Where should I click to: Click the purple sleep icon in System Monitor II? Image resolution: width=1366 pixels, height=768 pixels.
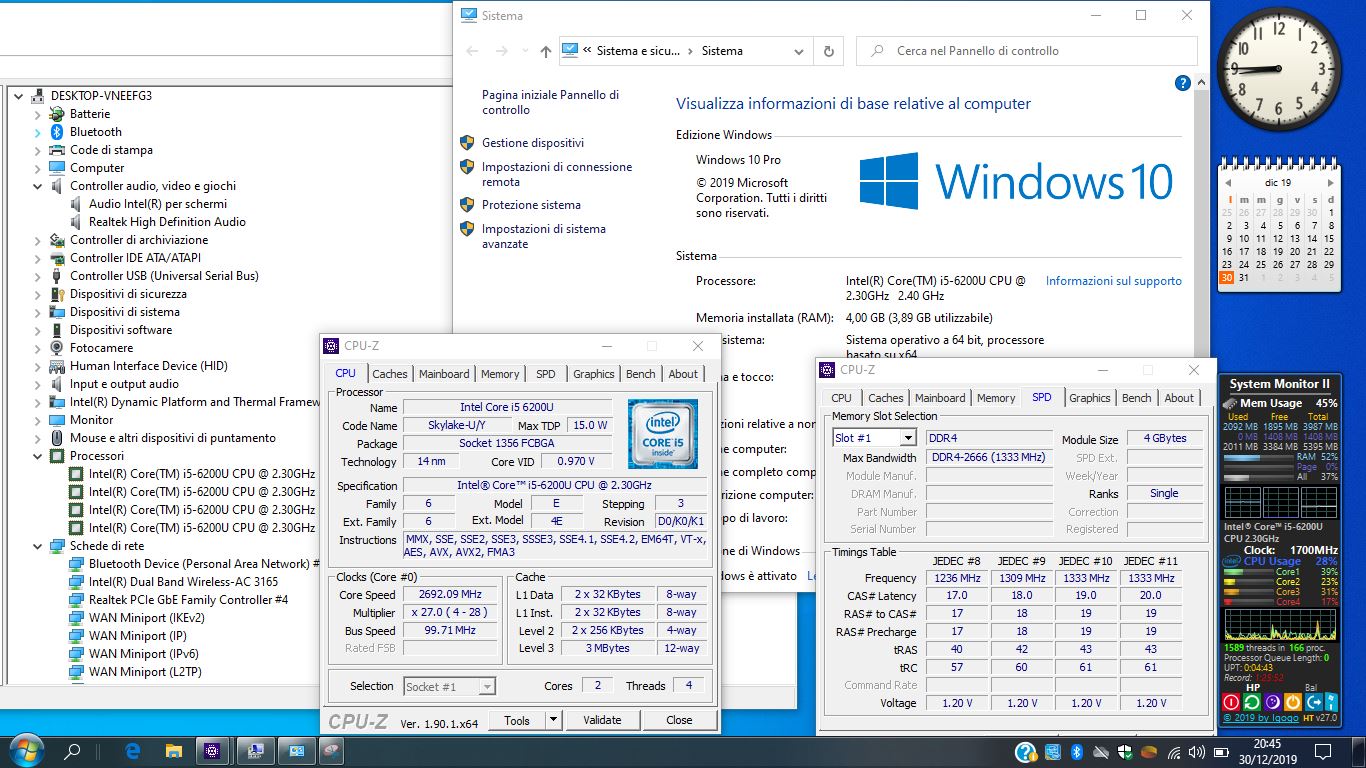click(x=1272, y=702)
